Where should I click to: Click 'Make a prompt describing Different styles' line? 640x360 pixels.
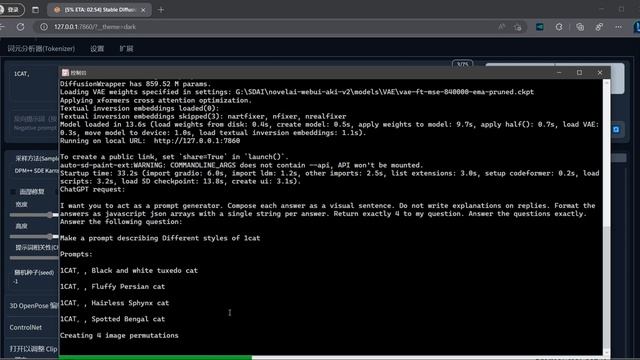(x=160, y=238)
